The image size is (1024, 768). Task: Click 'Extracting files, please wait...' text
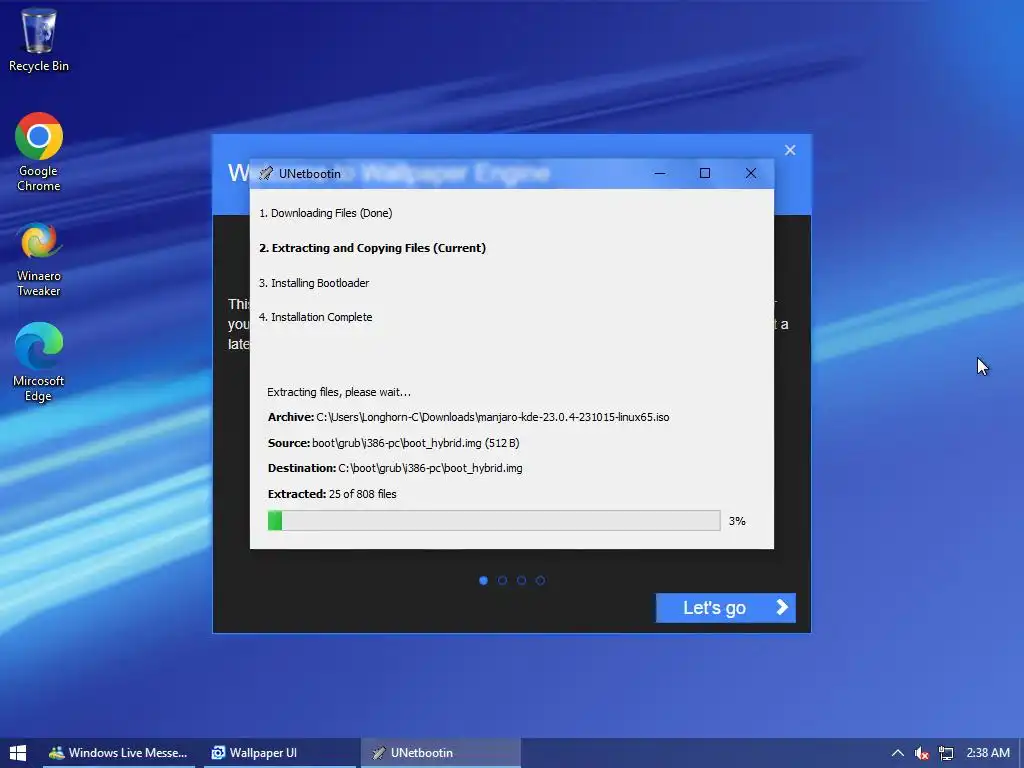click(339, 392)
